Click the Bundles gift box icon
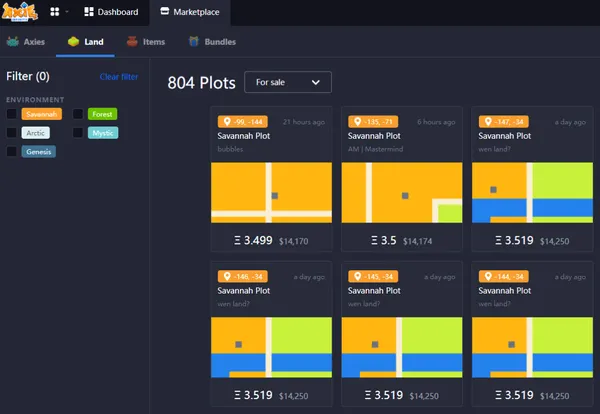The image size is (600, 414). pos(193,42)
